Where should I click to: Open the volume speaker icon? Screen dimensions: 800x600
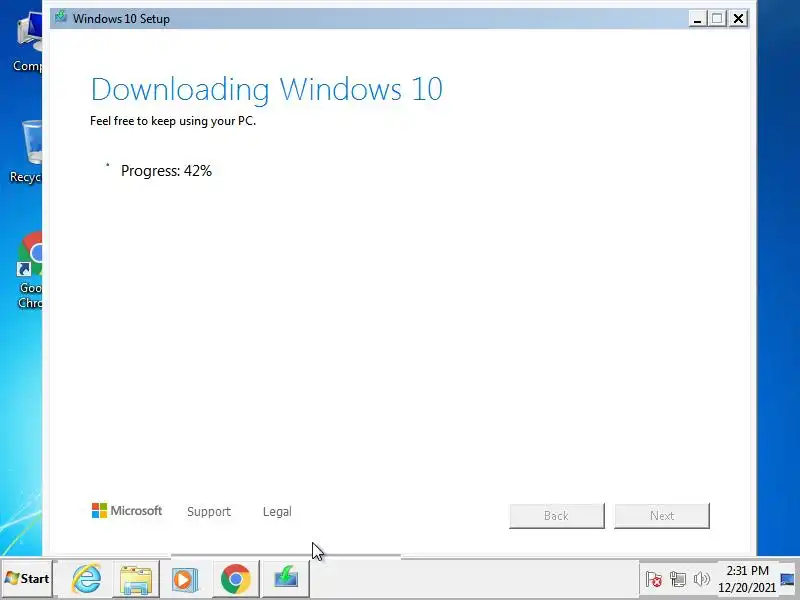pyautogui.click(x=702, y=579)
